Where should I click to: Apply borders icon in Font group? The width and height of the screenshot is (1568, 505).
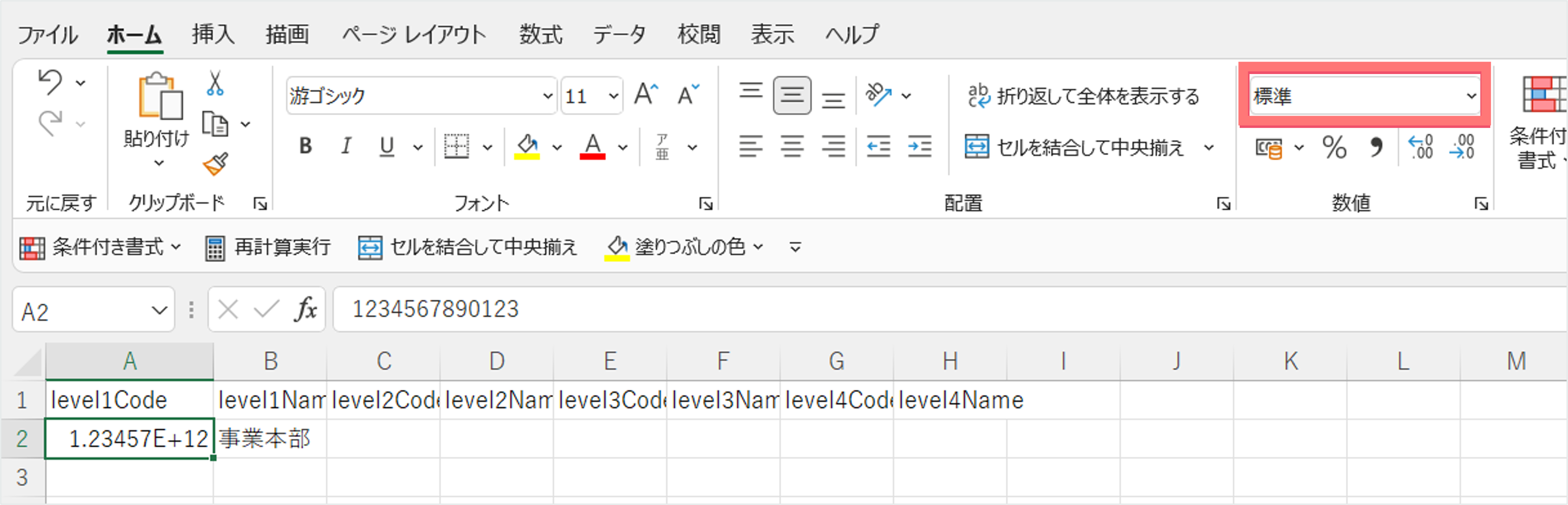[x=456, y=146]
